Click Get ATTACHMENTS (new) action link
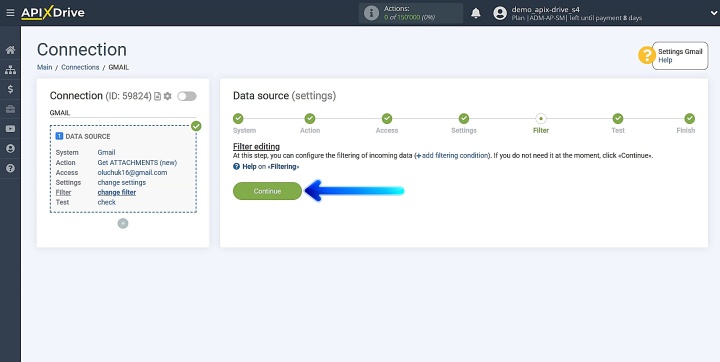 coord(137,163)
